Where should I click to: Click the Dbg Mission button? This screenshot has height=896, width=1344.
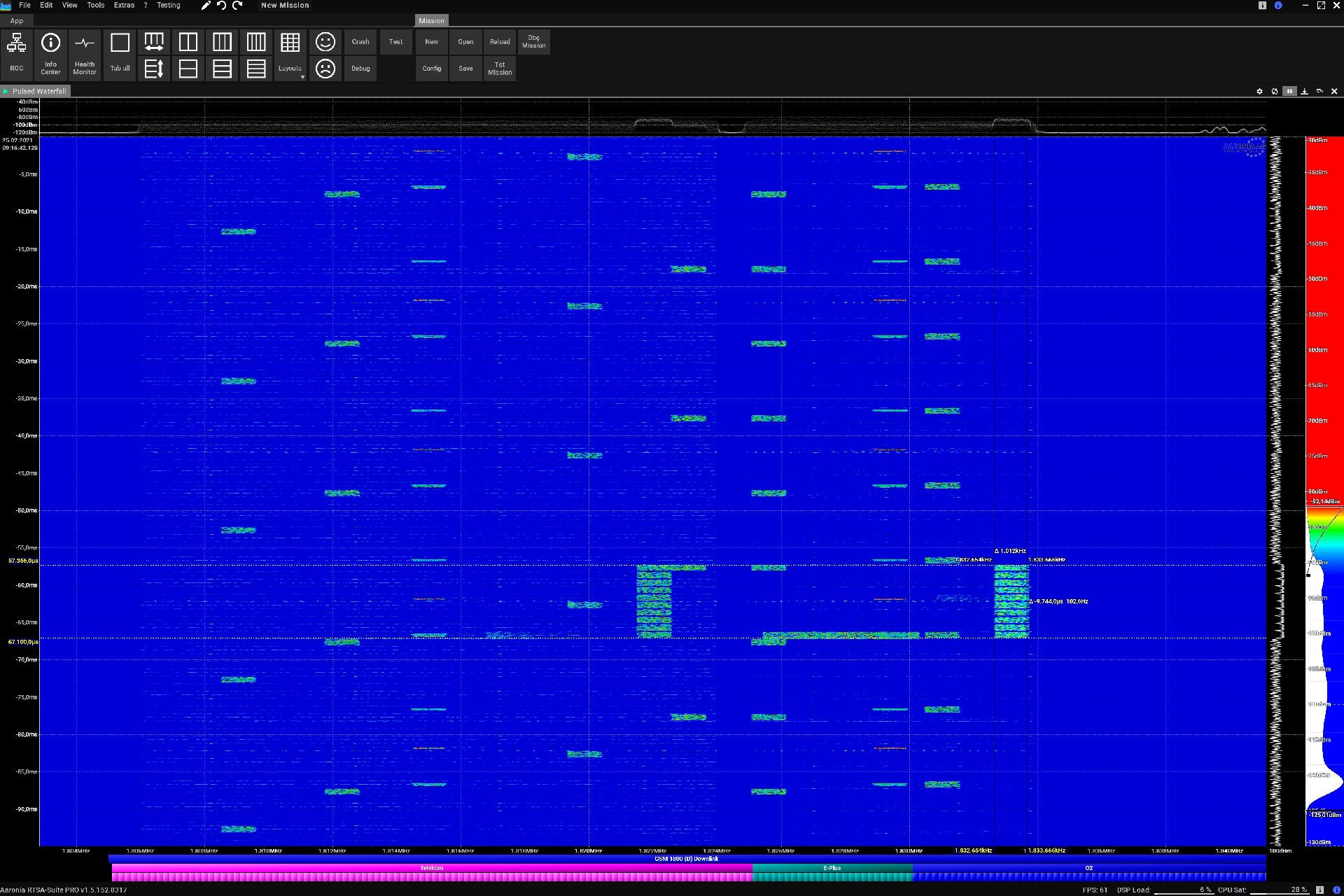coord(533,42)
